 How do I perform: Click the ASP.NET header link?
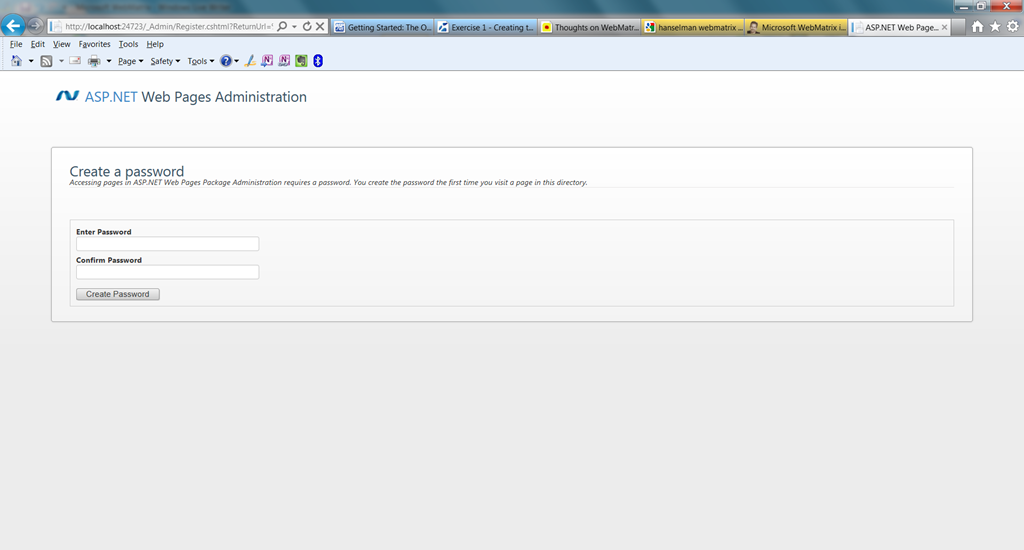(x=111, y=97)
